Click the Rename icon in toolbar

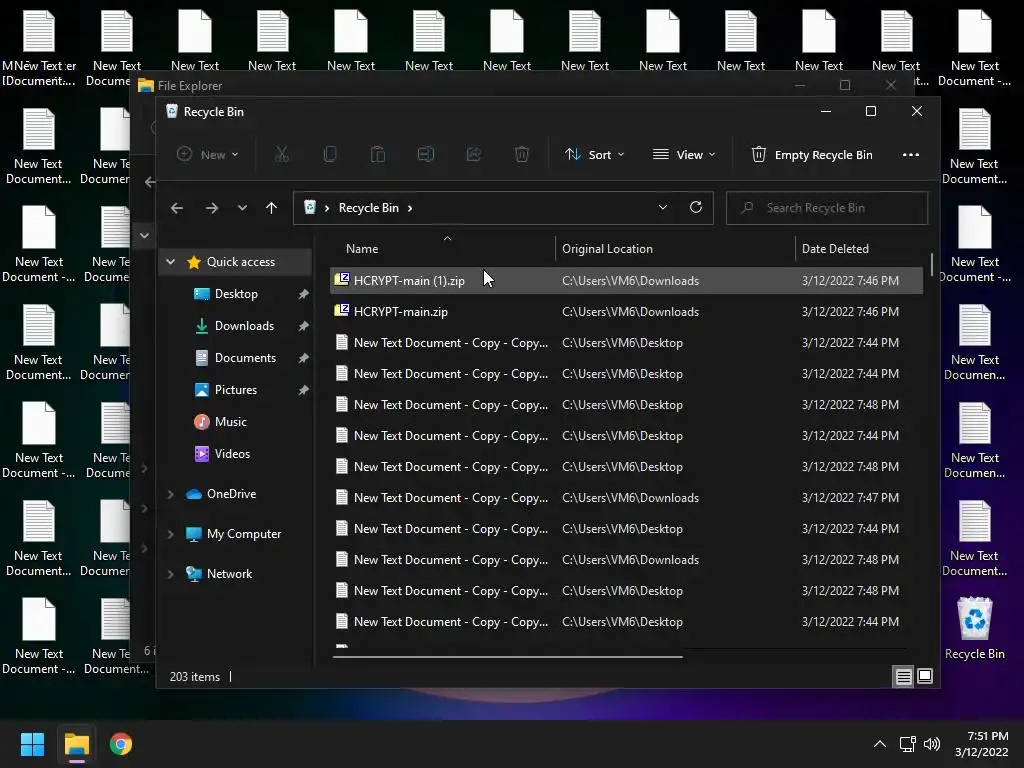(x=426, y=155)
